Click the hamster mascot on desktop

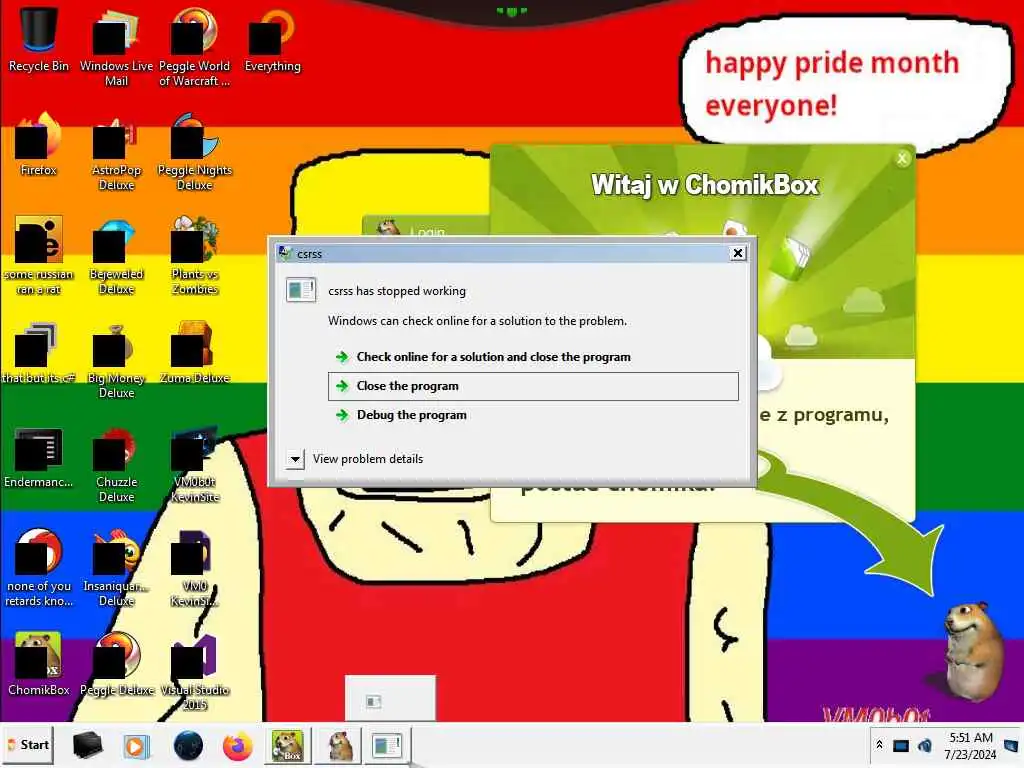[x=973, y=651]
